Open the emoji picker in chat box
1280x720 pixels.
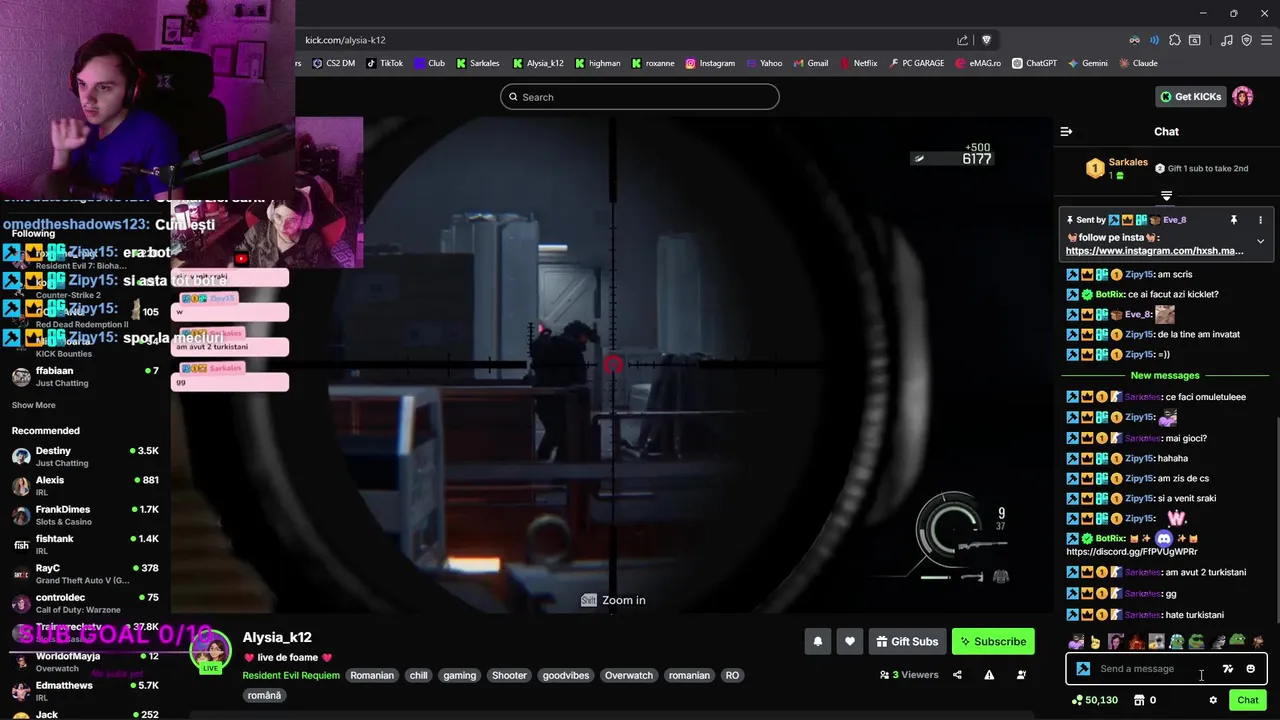pos(1250,669)
